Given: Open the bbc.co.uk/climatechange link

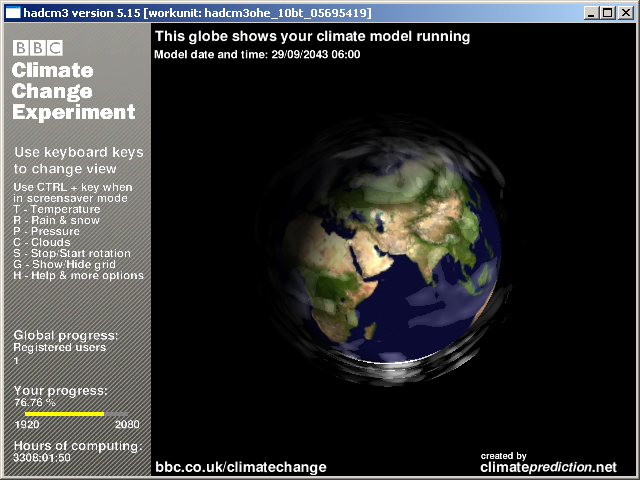Looking at the screenshot, I should 240,467.
